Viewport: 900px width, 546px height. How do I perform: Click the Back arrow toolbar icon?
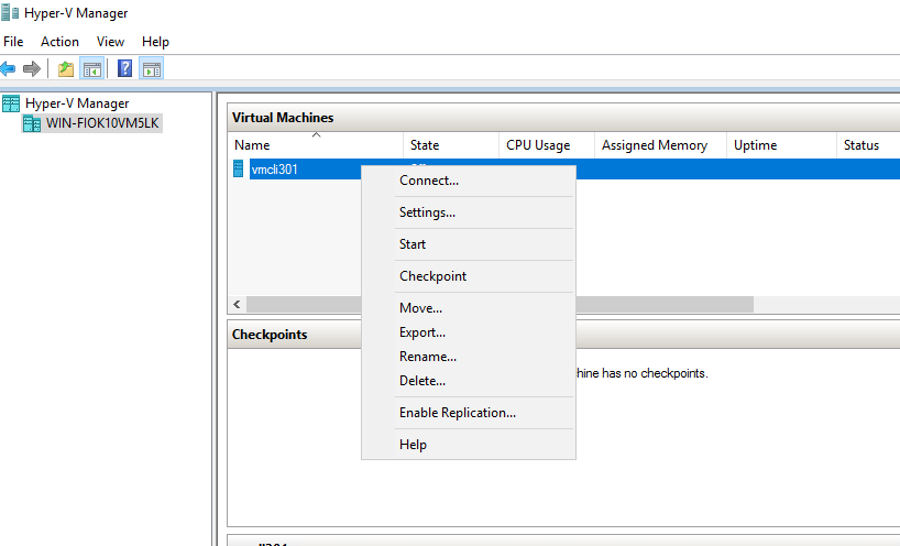point(8,69)
